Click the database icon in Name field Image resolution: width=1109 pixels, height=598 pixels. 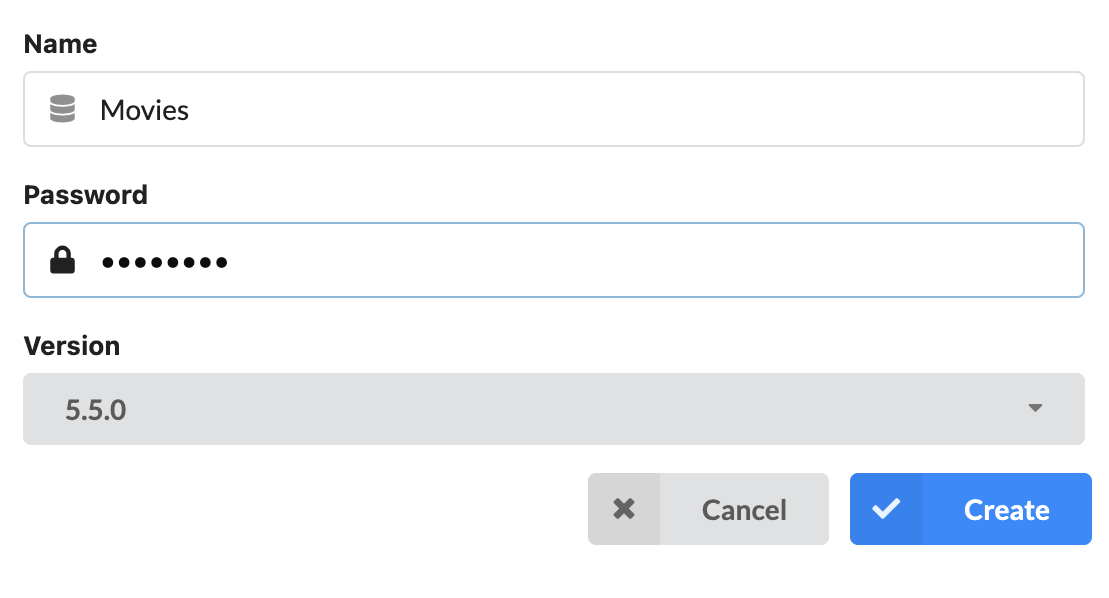pos(63,109)
